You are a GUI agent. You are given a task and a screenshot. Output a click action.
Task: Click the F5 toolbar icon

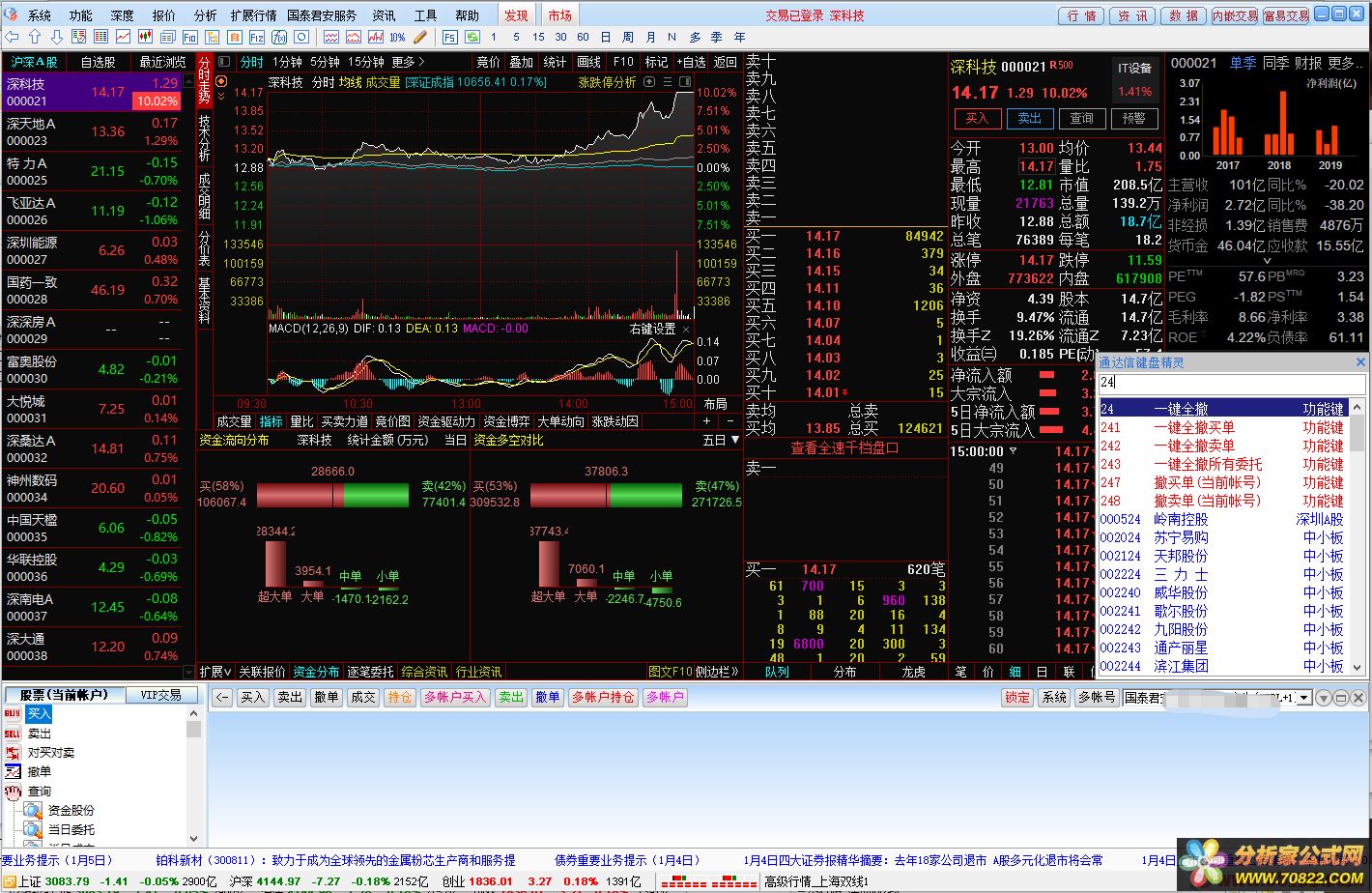(449, 37)
